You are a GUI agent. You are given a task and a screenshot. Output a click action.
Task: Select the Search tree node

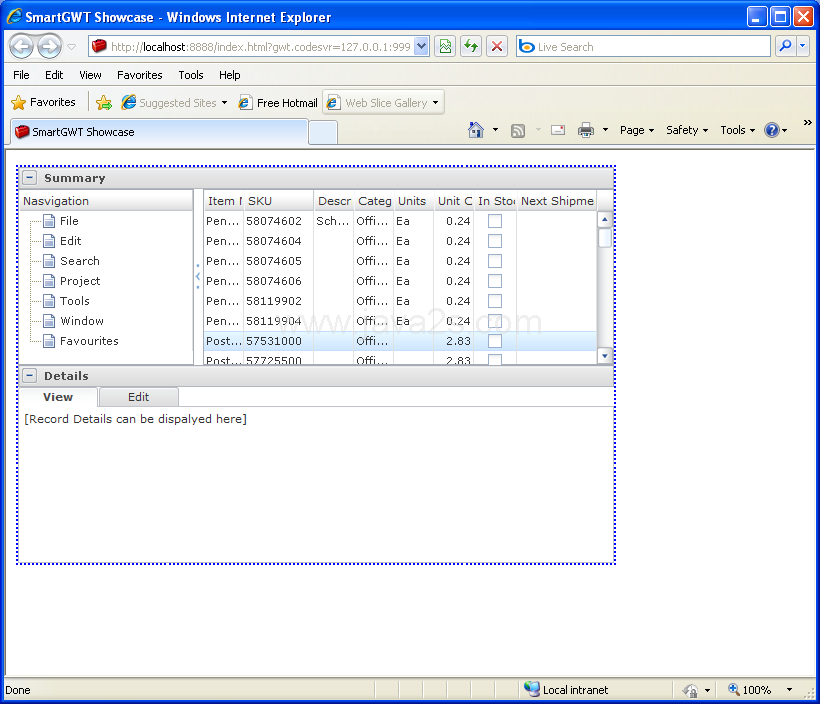pos(79,261)
